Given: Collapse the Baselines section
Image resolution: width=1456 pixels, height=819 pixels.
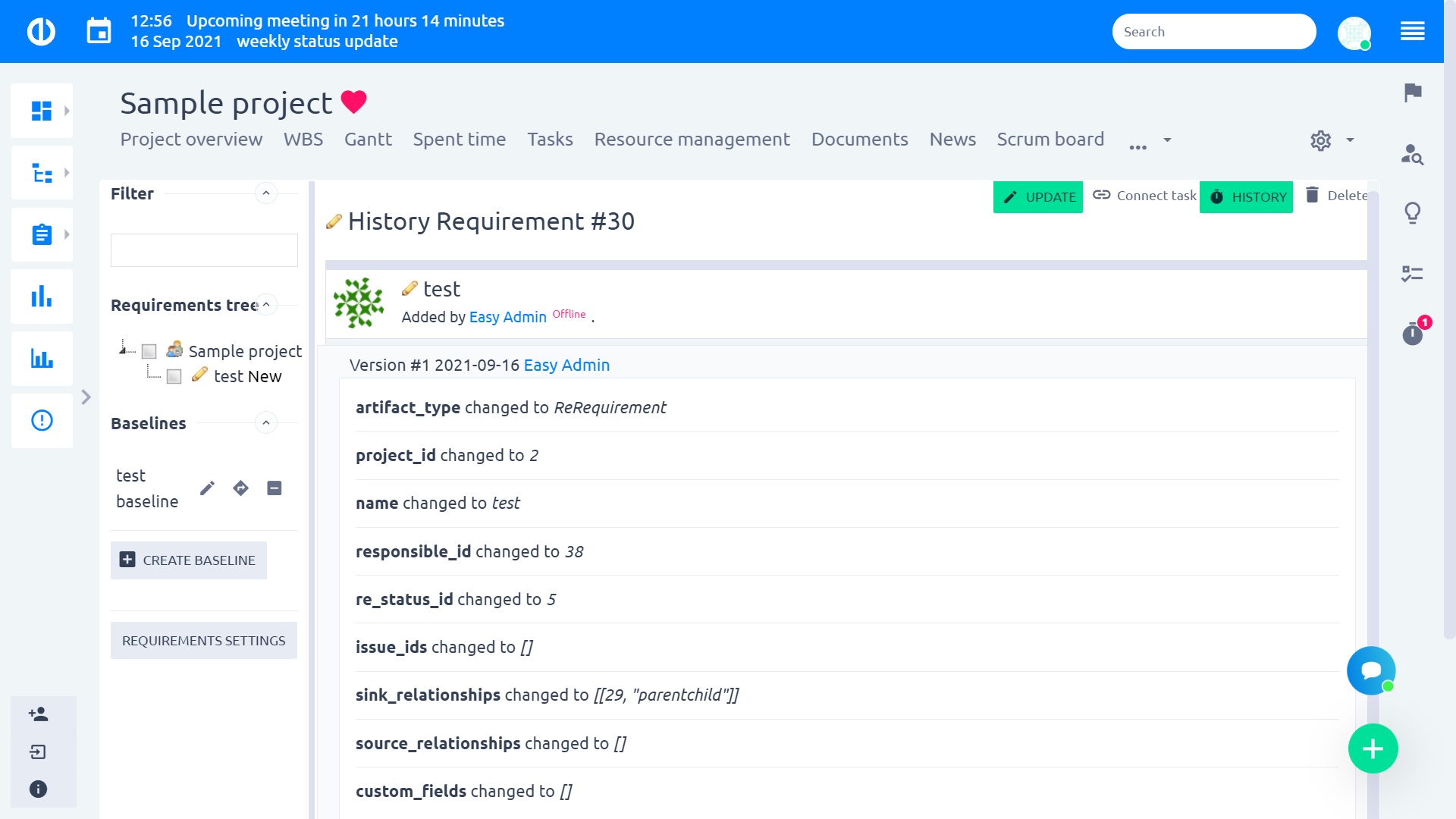Looking at the screenshot, I should 266,421.
